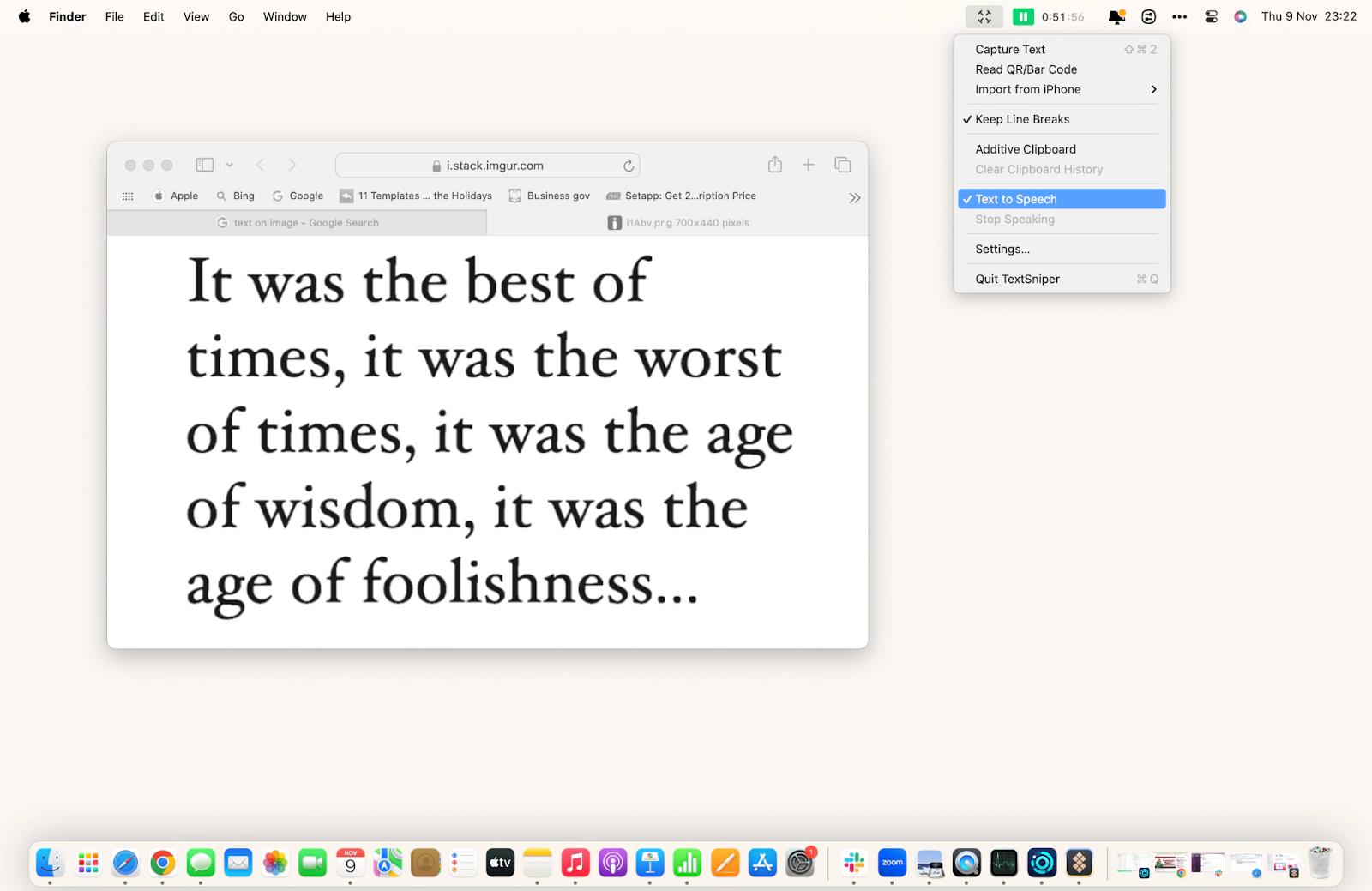This screenshot has width=1372, height=891.
Task: Switch to i1Abv.png tab
Action: point(677,223)
